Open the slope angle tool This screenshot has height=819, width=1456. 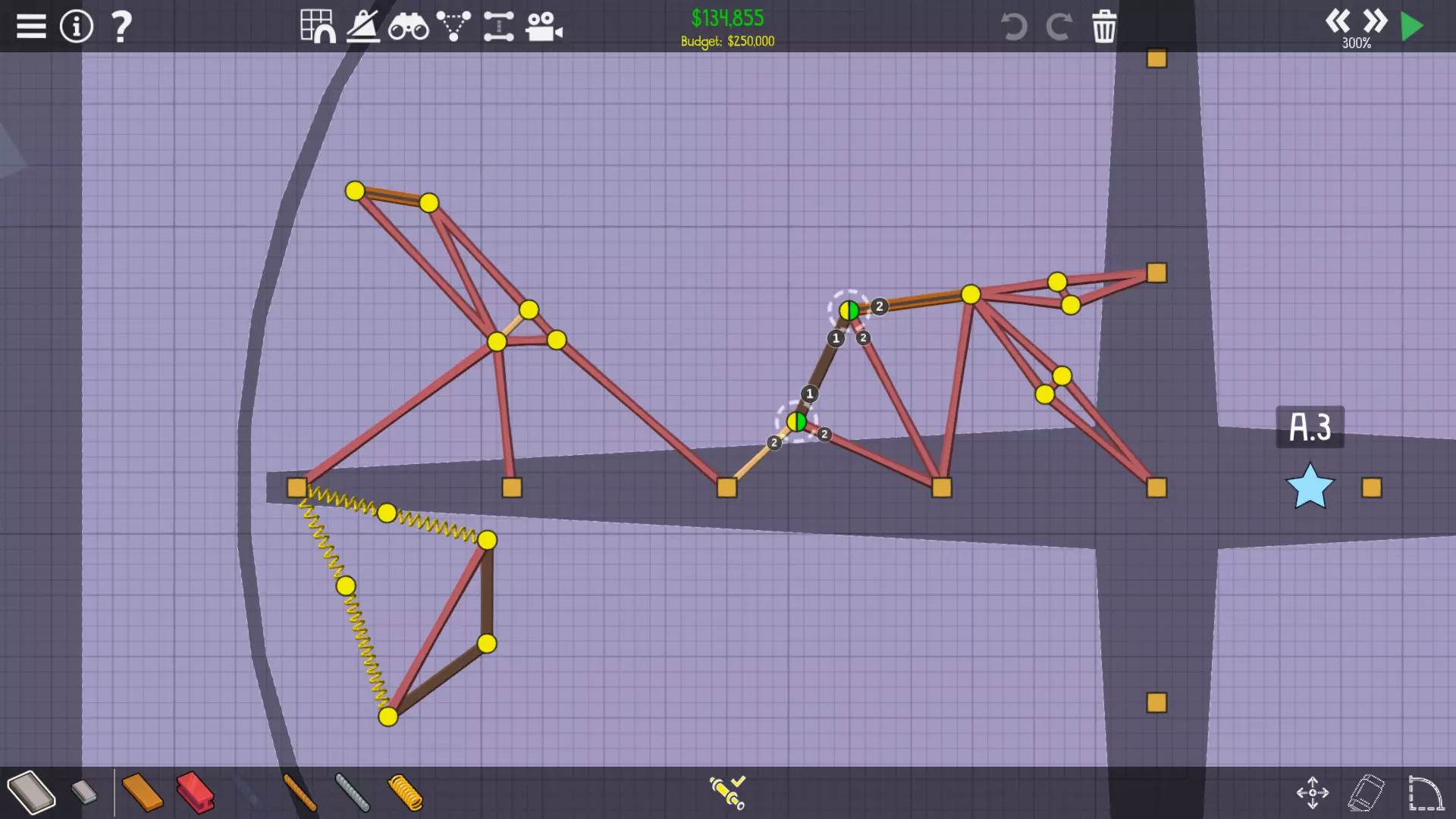tap(362, 27)
